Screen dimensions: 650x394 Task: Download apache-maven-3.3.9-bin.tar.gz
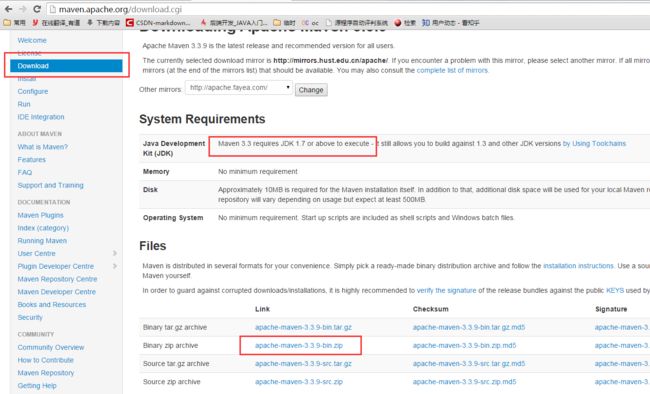click(303, 327)
